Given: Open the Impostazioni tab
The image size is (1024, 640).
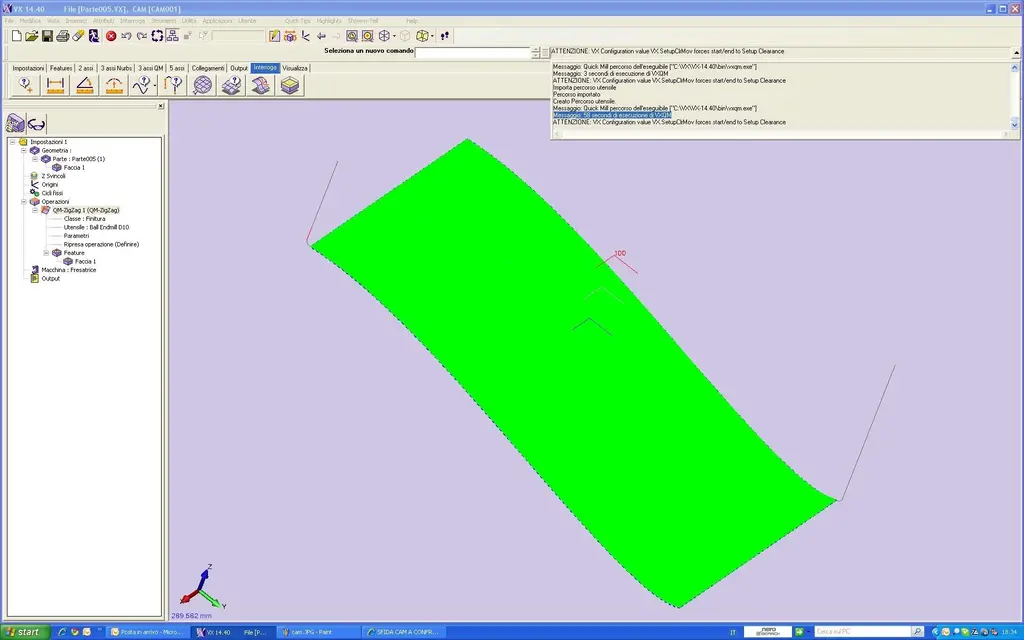Looking at the screenshot, I should tap(28, 68).
